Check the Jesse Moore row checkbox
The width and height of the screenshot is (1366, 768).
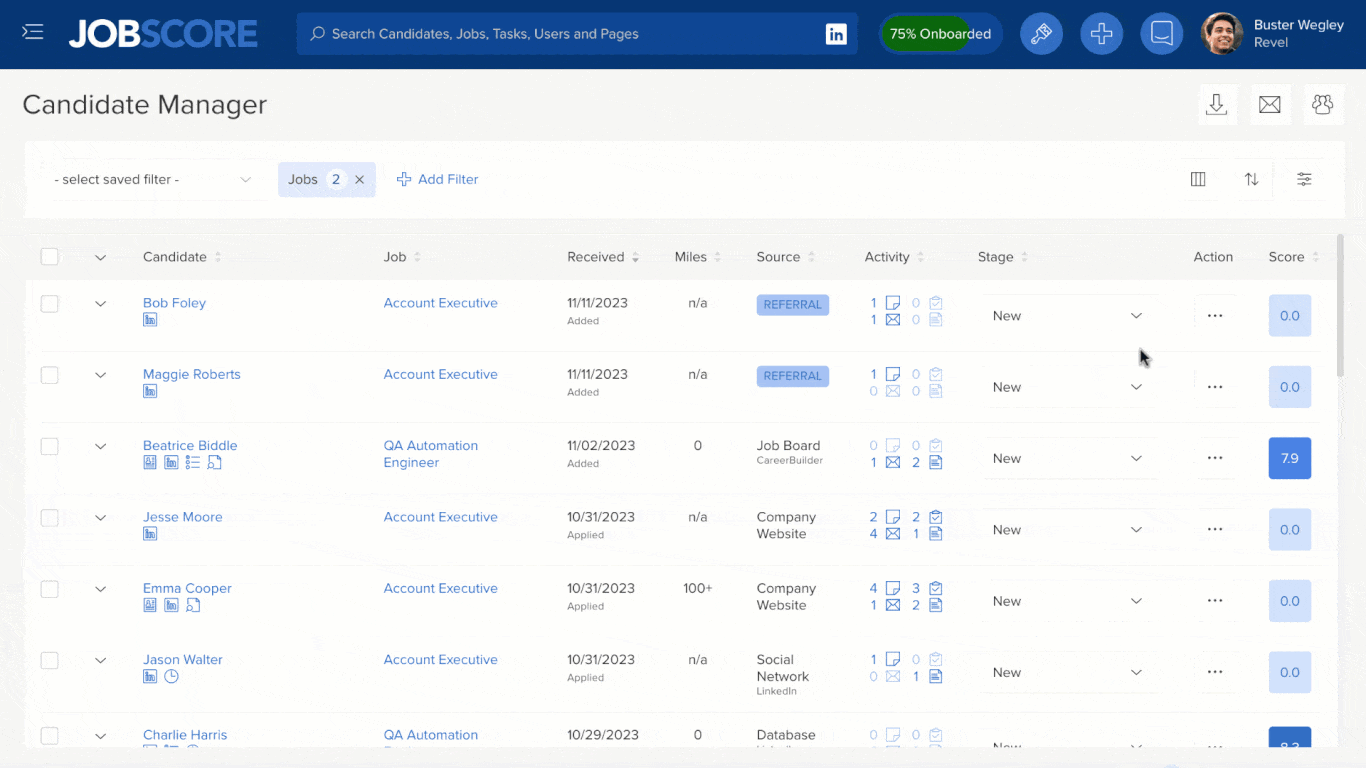(x=49, y=518)
